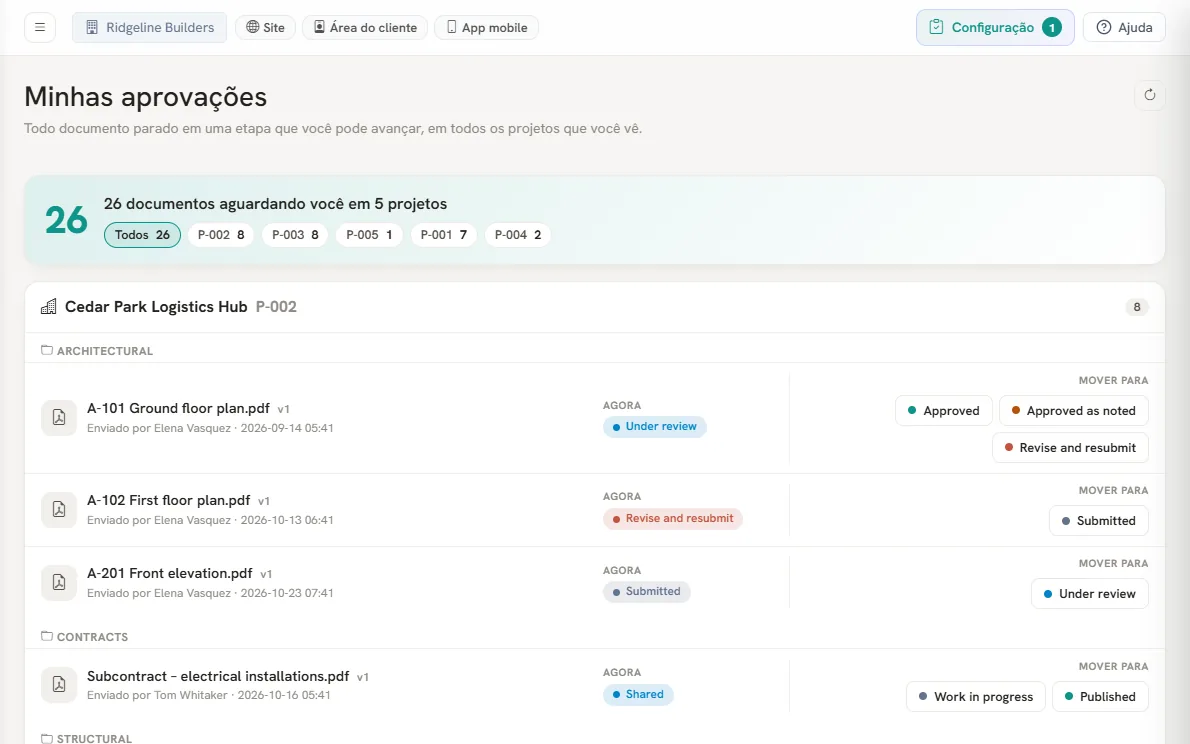Click the A-201 Front elevation PDF icon

[58, 582]
